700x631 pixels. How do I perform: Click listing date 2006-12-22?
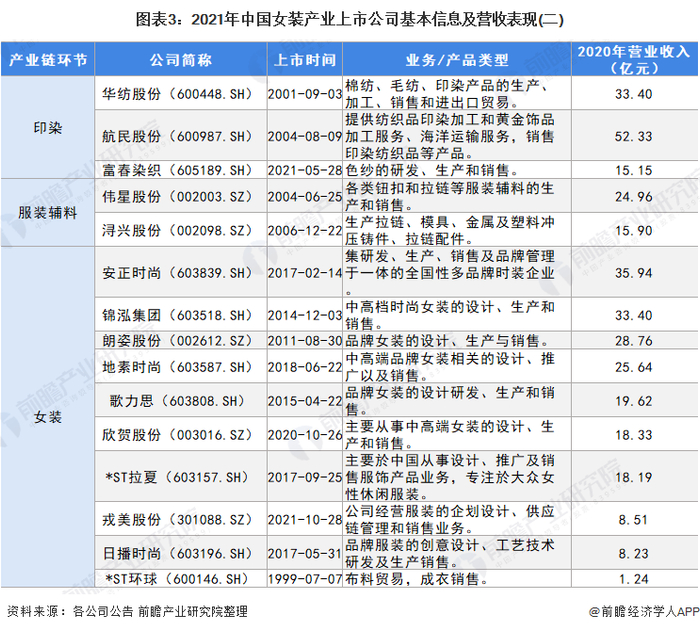[305, 230]
